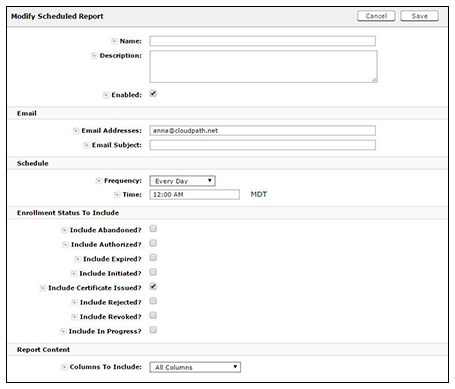Screen dimensions: 455x389
Task: Click the help icon beside Include Initiated
Action: (x=74, y=274)
